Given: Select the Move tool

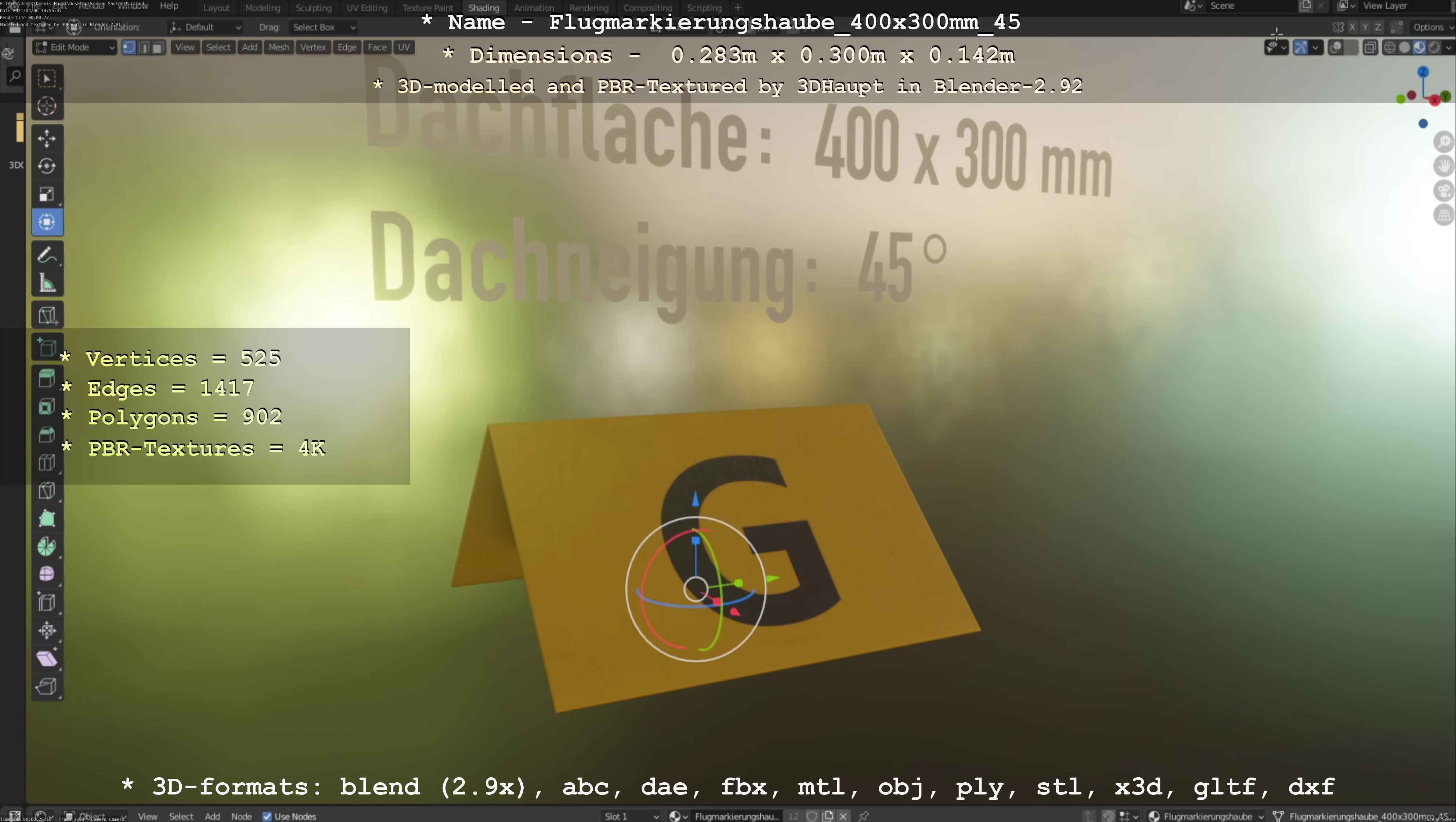Looking at the screenshot, I should point(47,138).
